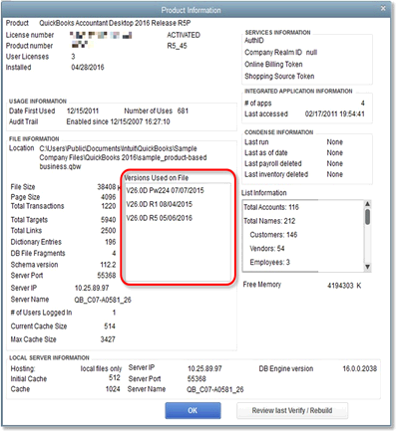Image resolution: width=396 pixels, height=431 pixels.
Task: Click the Last inventory deleted None value
Action: (x=335, y=174)
